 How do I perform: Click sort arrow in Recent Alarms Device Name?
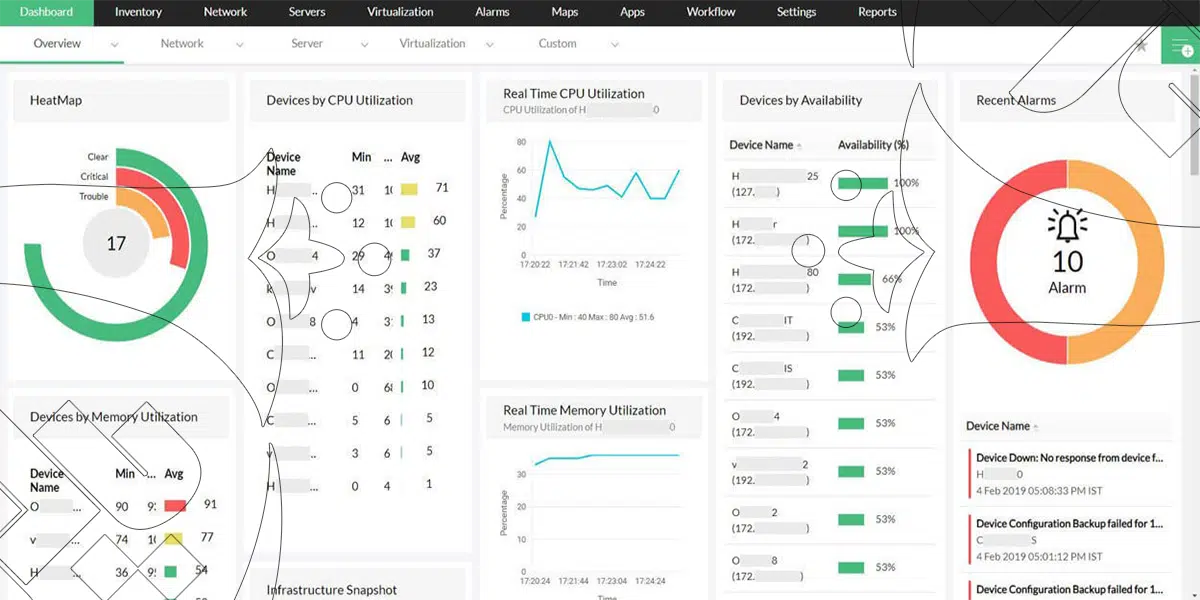click(x=1036, y=427)
